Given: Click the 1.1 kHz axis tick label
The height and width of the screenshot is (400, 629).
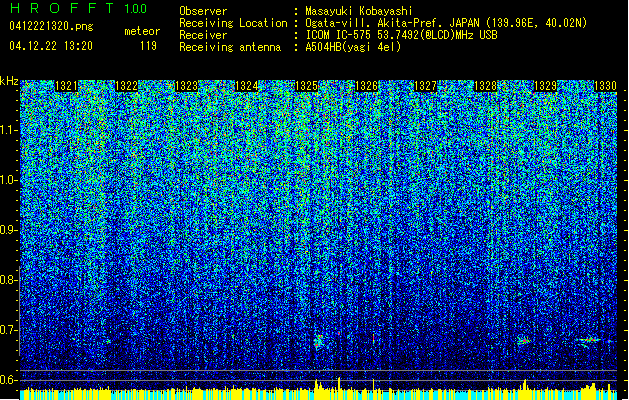Looking at the screenshot, I should click(9, 130).
